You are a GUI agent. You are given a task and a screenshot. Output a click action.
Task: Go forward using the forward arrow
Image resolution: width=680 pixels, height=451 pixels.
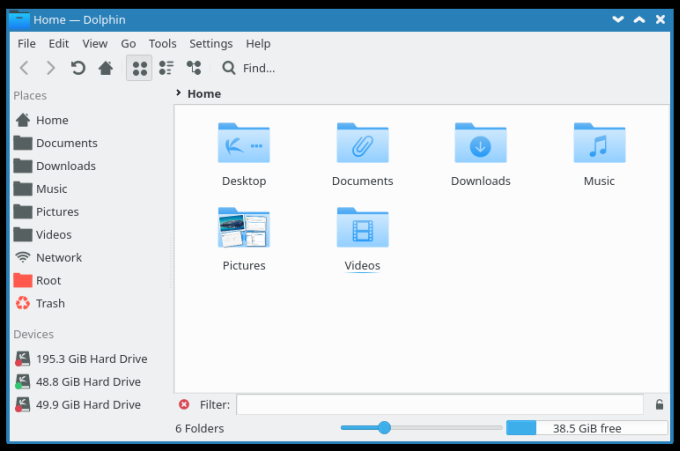(51, 68)
